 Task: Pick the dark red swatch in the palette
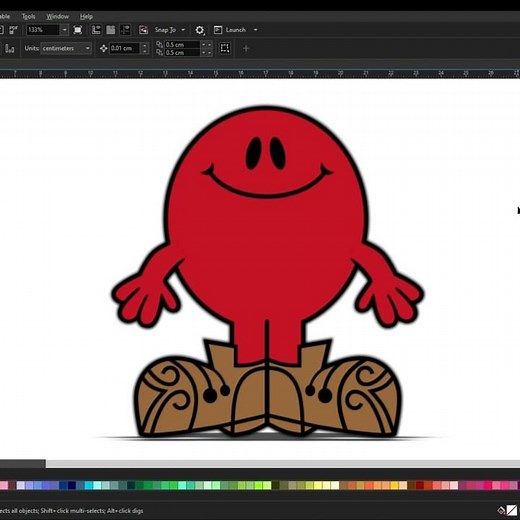tap(420, 485)
